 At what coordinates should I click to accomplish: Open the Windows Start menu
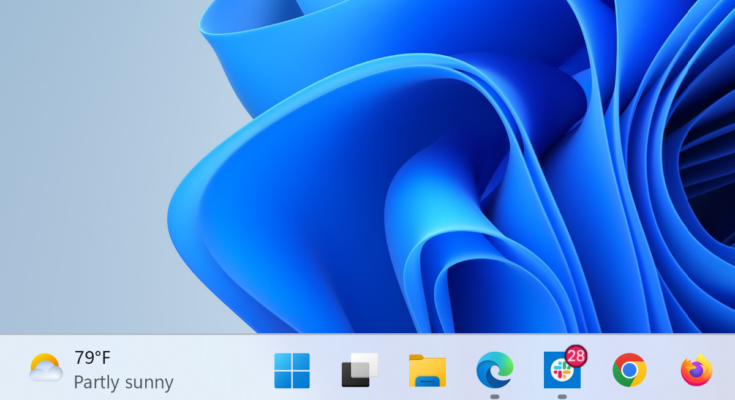pos(292,370)
